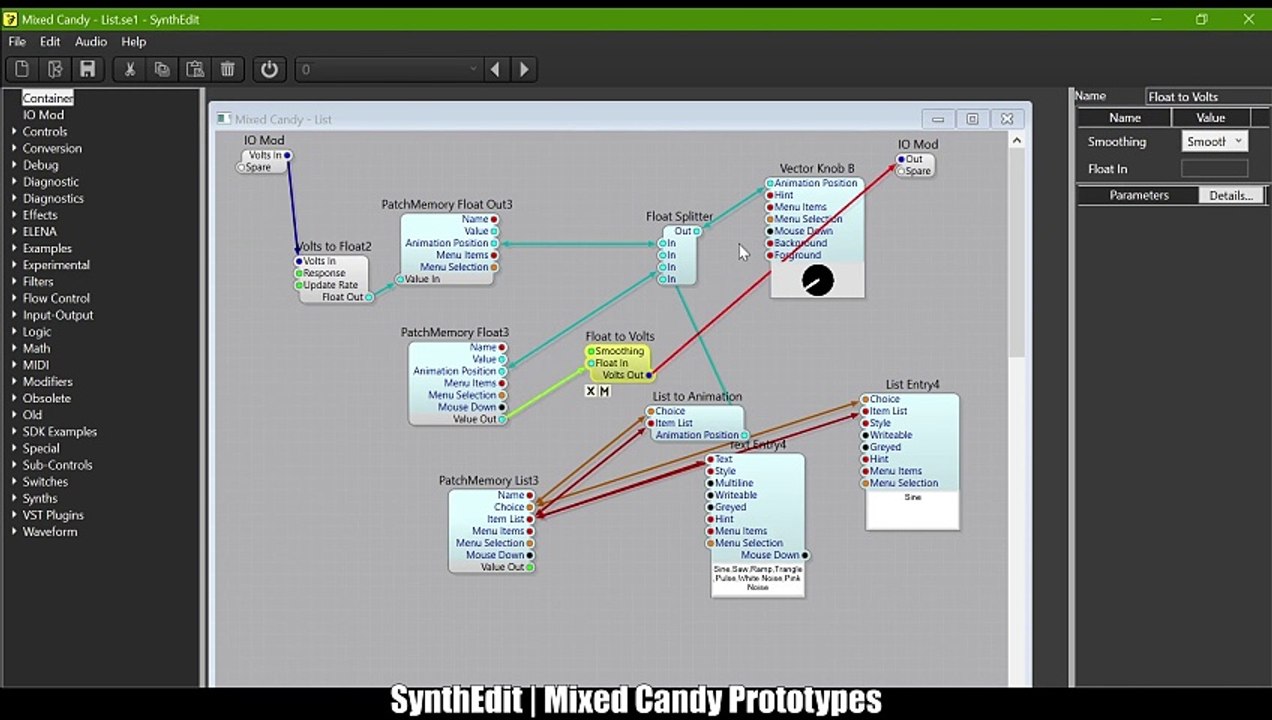Open the Smoothing value dropdown

[x=1214, y=142]
